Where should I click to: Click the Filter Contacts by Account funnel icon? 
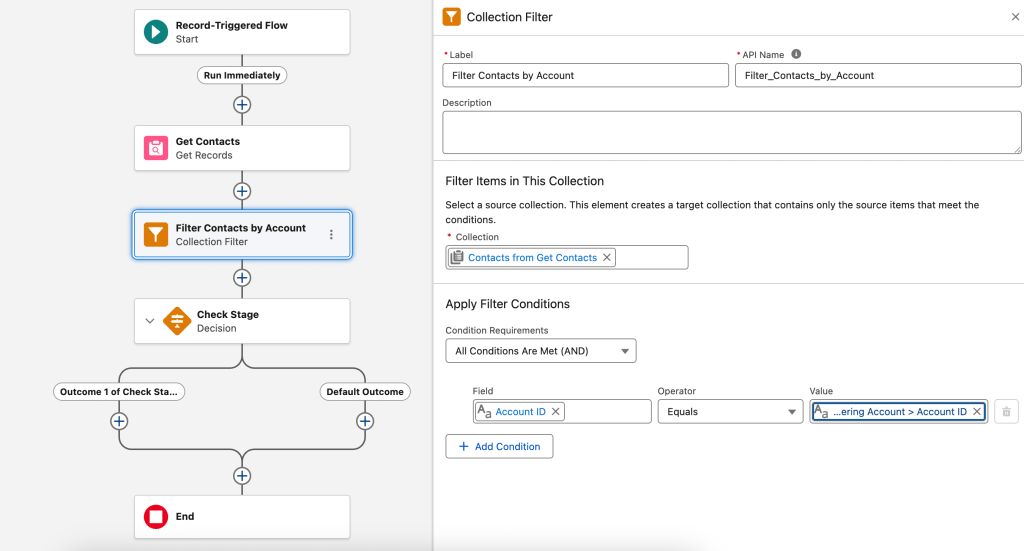pyautogui.click(x=155, y=234)
